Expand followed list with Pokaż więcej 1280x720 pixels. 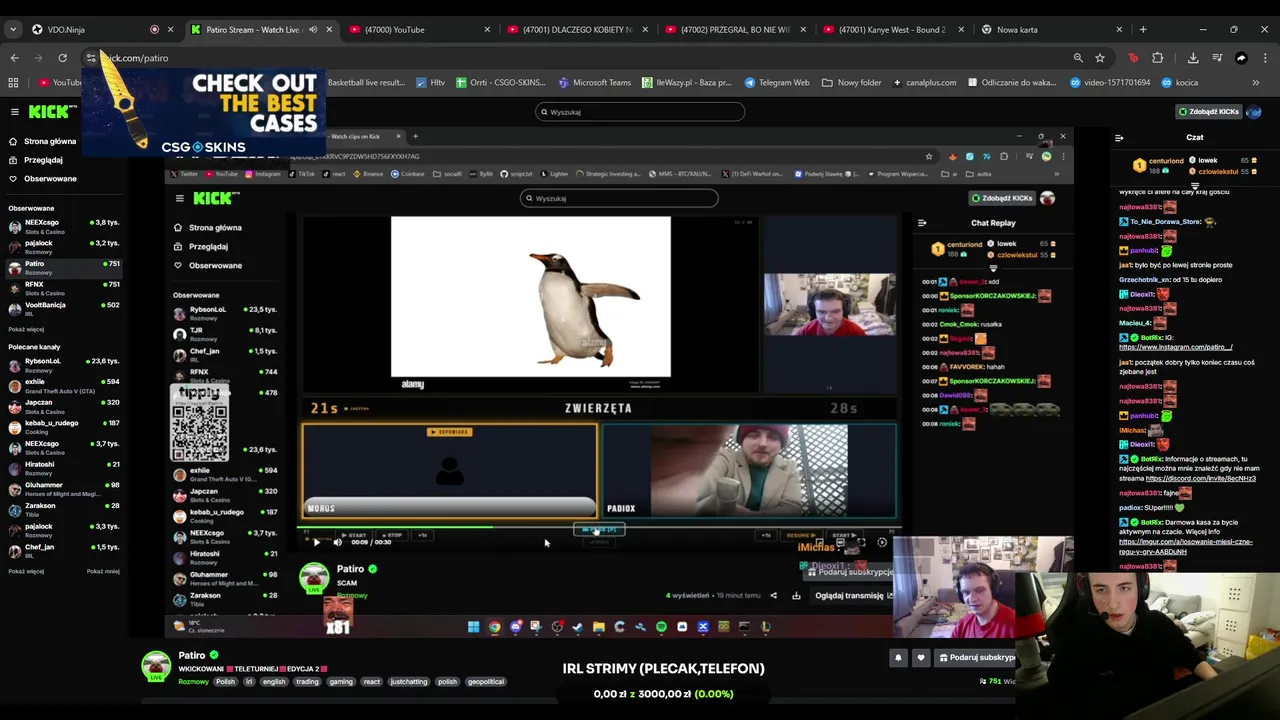[26, 329]
